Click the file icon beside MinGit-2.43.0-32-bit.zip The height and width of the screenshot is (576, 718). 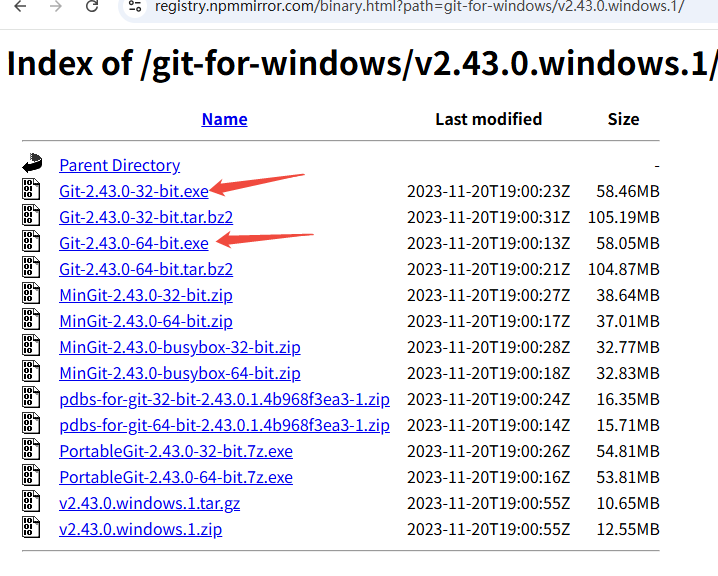[x=31, y=294]
